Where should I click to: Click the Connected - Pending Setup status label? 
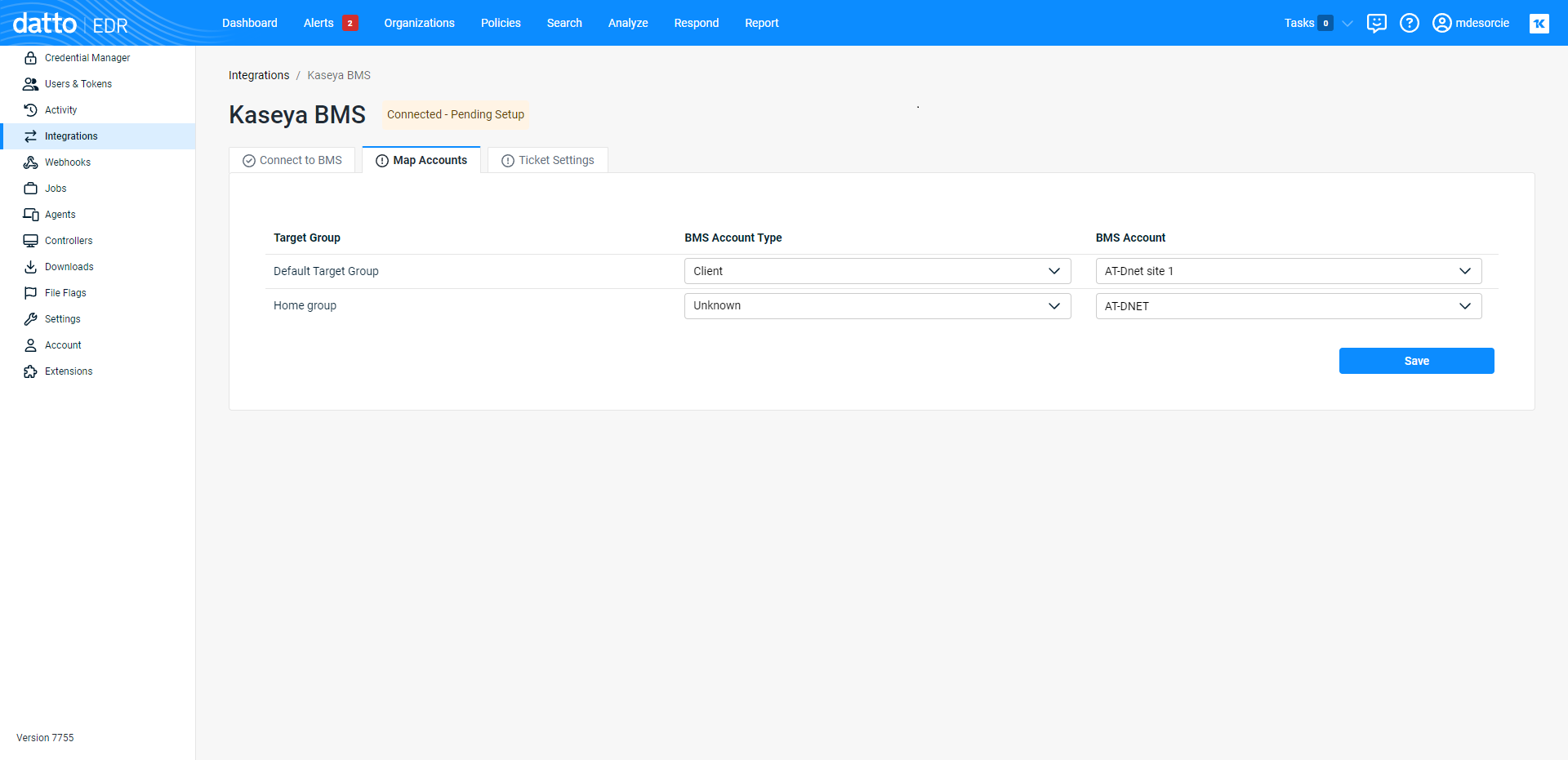(x=456, y=114)
